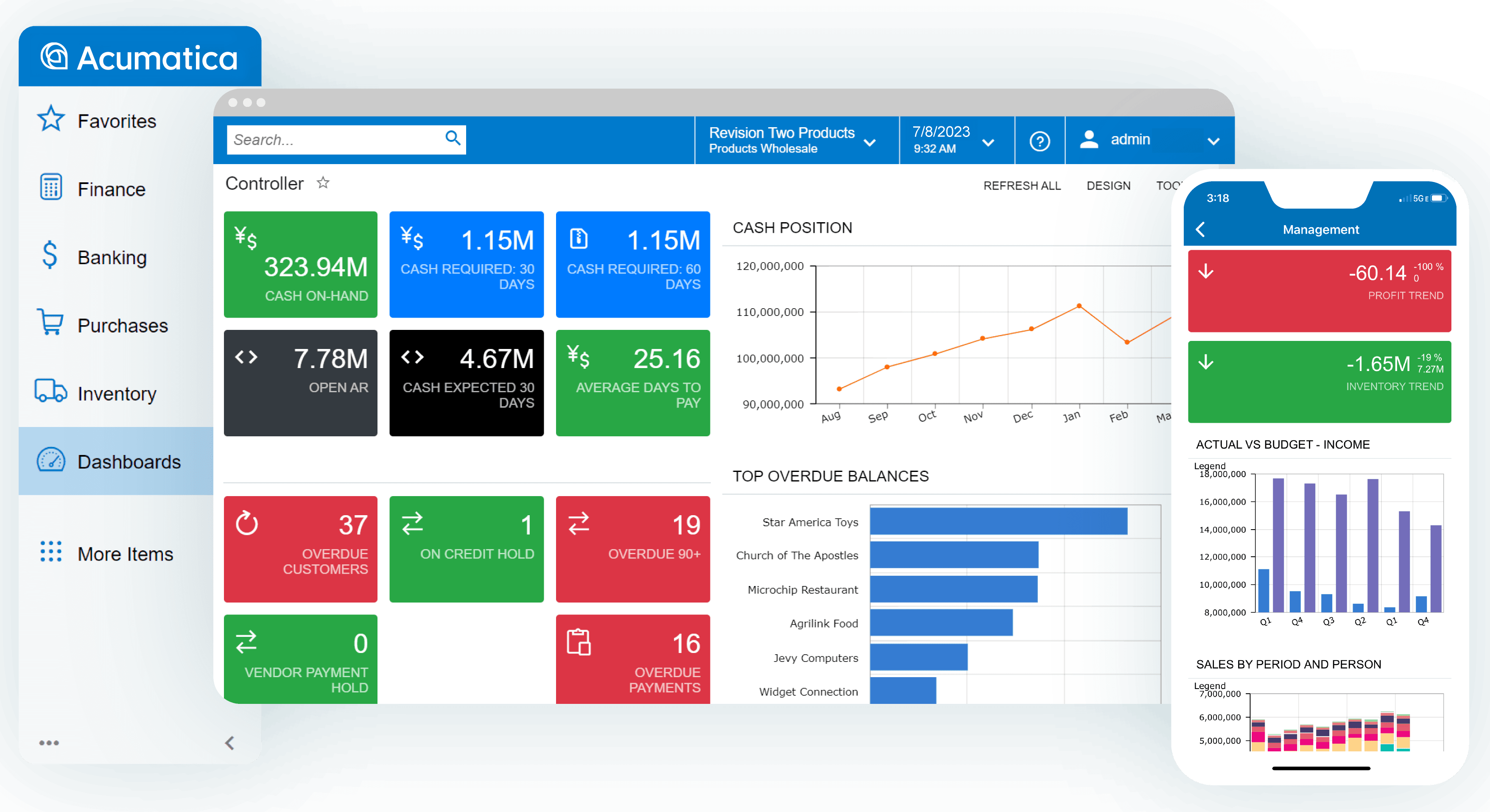Open the Purchases menu item

[116, 325]
